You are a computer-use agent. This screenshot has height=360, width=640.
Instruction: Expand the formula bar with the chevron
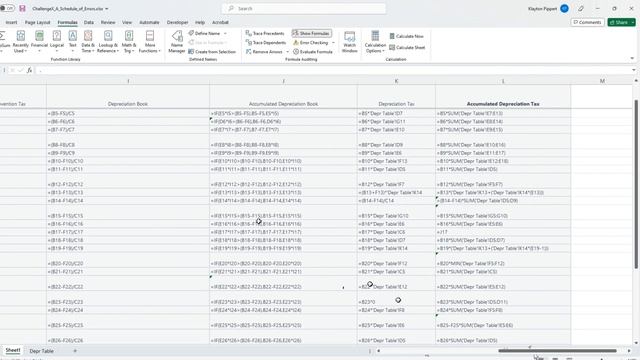[633, 70]
